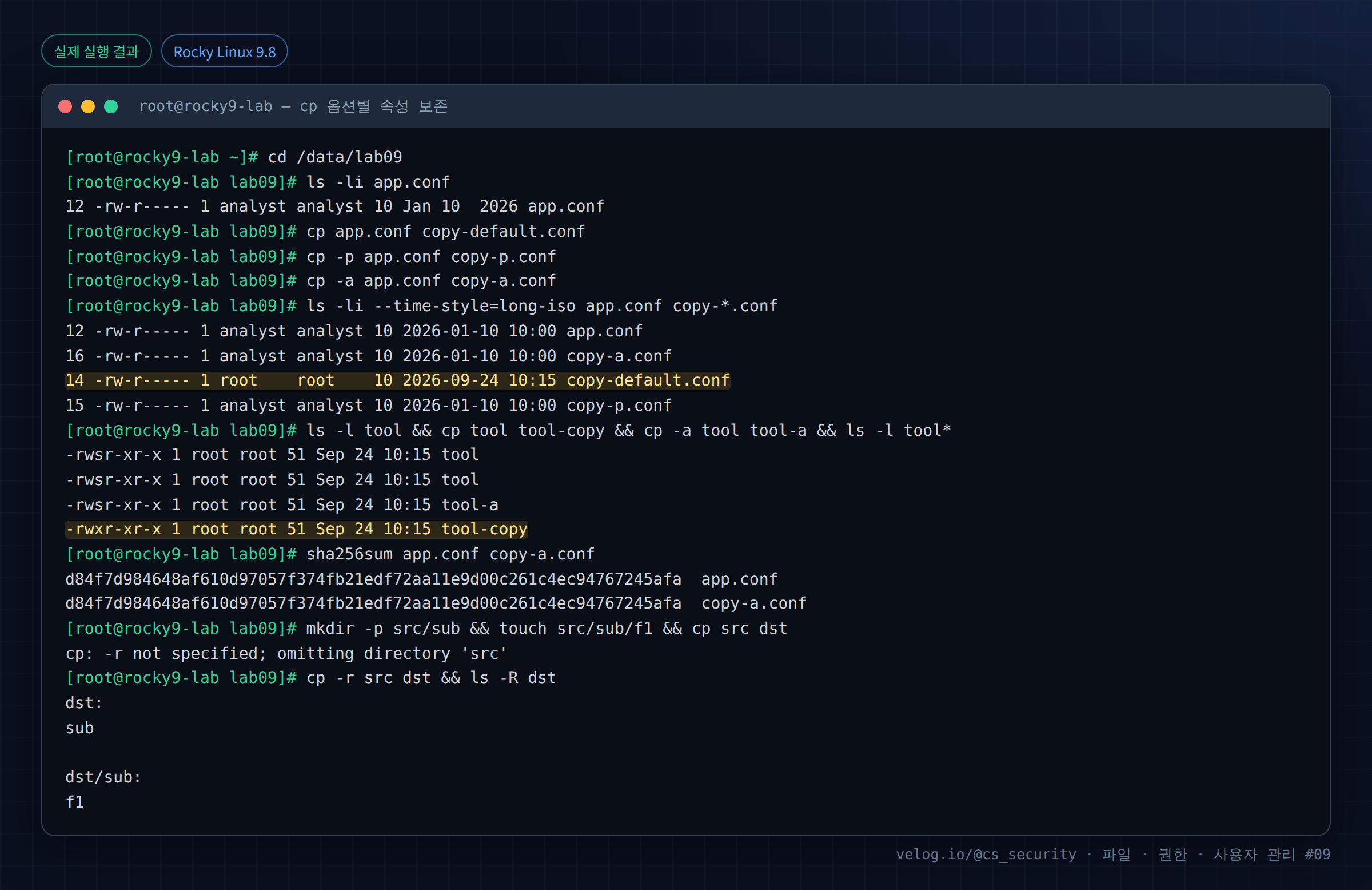This screenshot has width=1372, height=890.
Task: Click the terminal title 'root@rocky9-lab — cp 옵션별 속성 보존'
Action: (293, 106)
